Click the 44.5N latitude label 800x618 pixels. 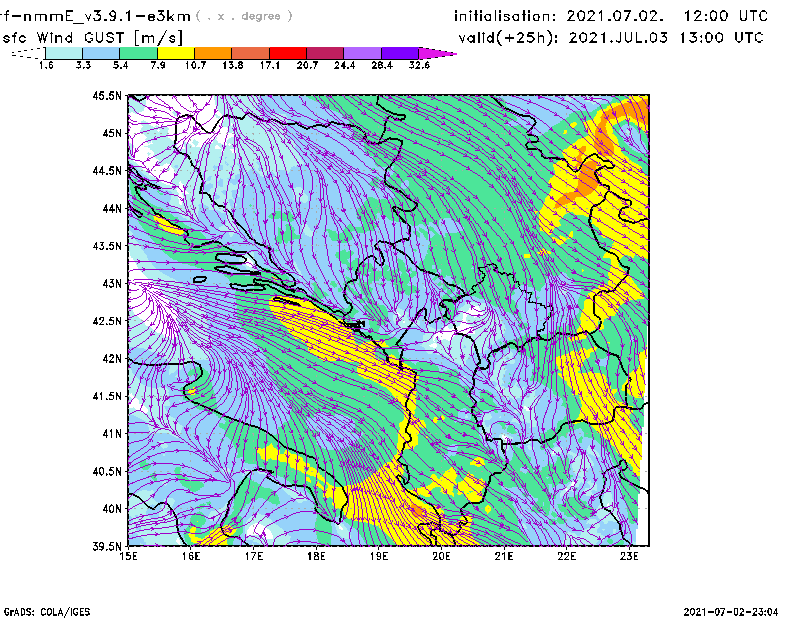click(x=107, y=171)
